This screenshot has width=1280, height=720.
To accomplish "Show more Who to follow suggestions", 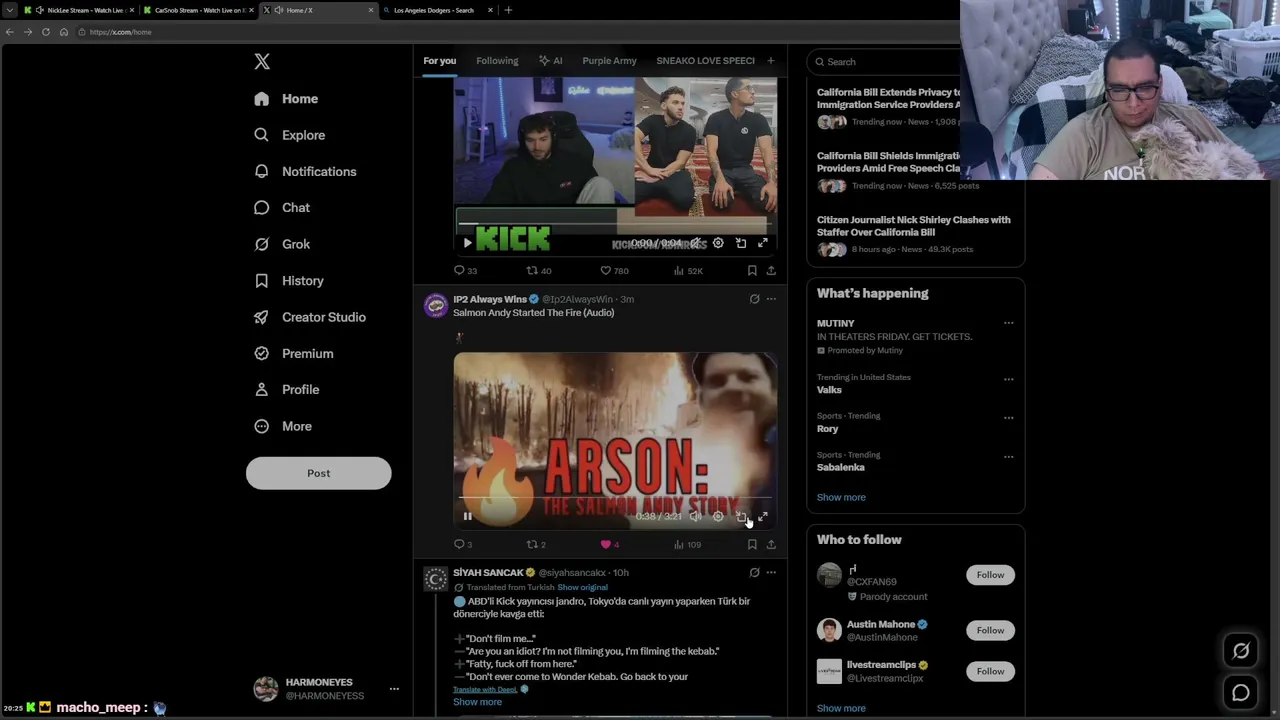I will 841,708.
